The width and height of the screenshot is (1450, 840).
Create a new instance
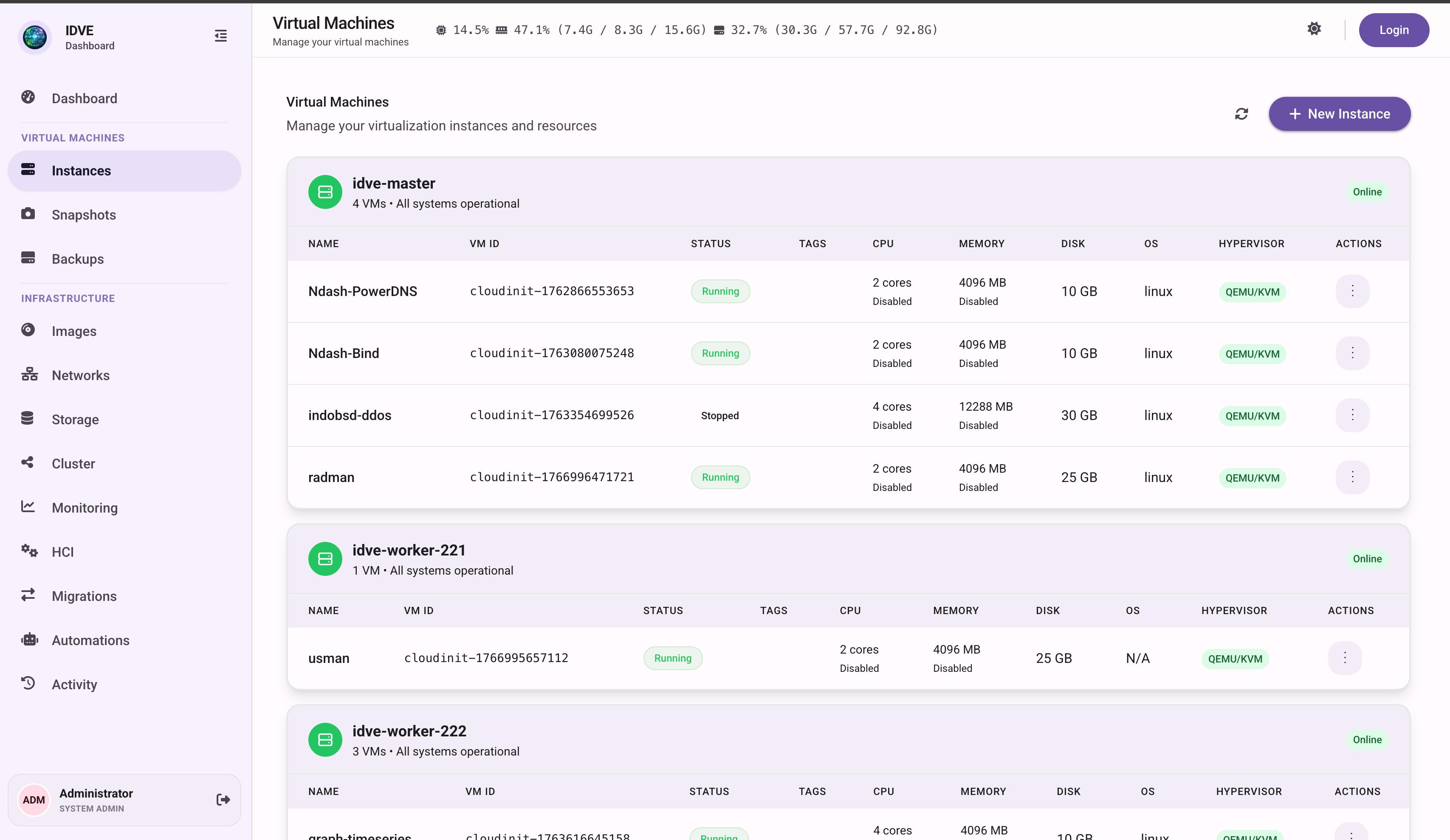click(x=1339, y=113)
